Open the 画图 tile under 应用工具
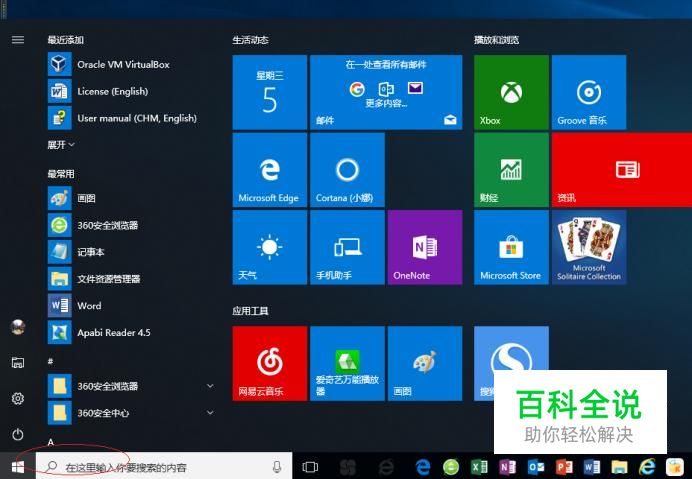The width and height of the screenshot is (692, 479). 425,363
